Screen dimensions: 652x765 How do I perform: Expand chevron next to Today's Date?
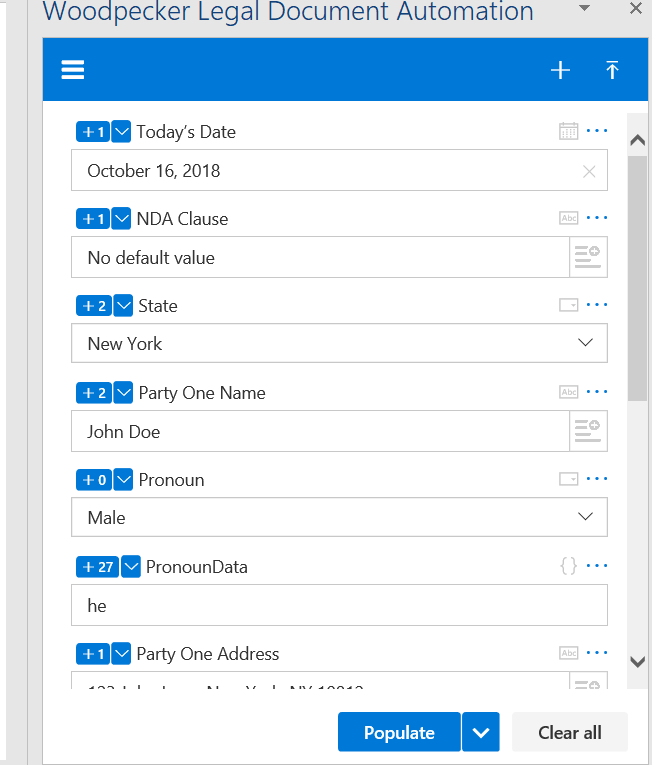(121, 132)
